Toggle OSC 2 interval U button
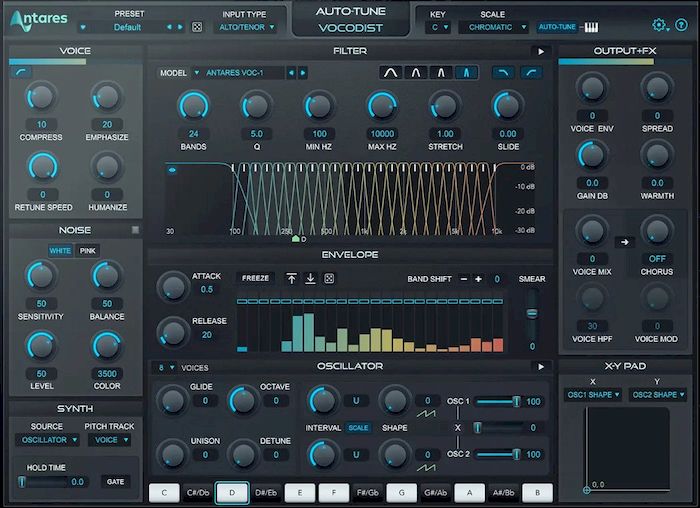The width and height of the screenshot is (700, 508). [x=356, y=454]
